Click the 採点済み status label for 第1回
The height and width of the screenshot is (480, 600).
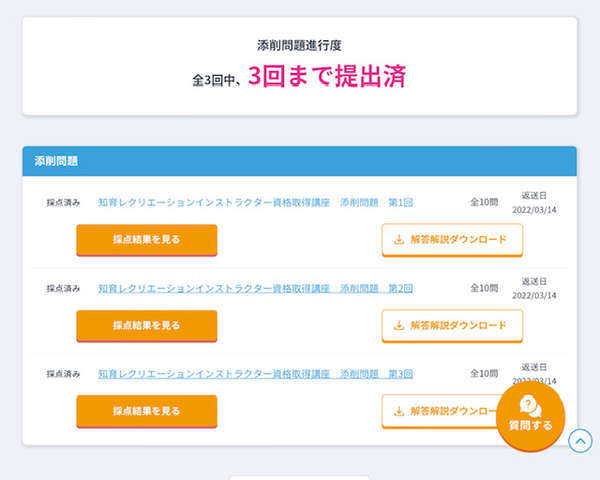pyautogui.click(x=63, y=203)
